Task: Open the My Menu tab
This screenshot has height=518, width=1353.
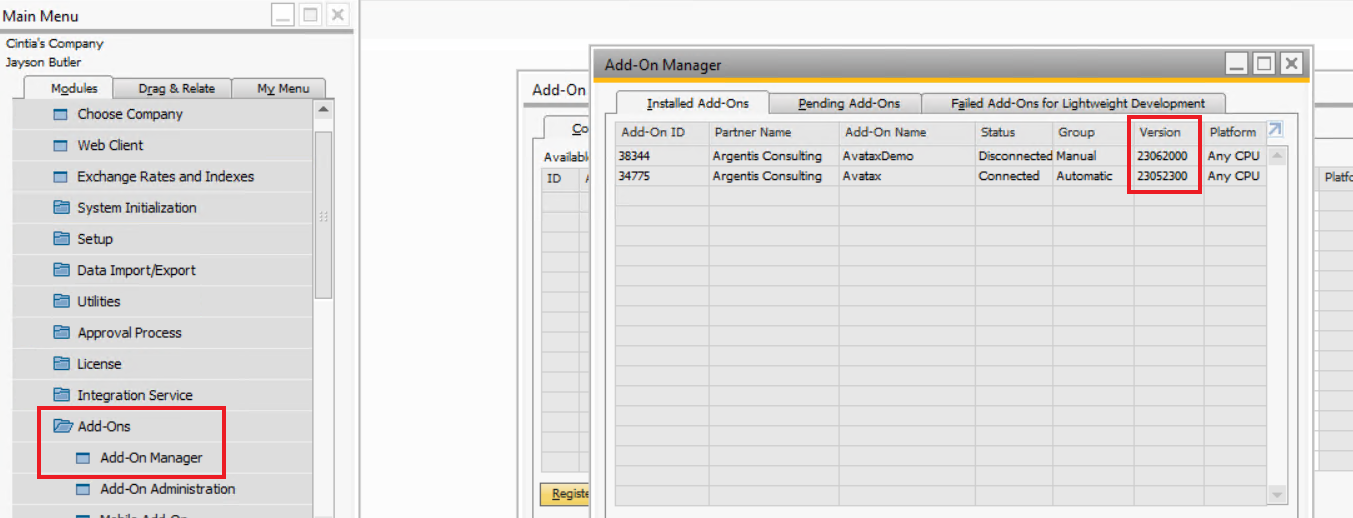Action: coord(283,88)
